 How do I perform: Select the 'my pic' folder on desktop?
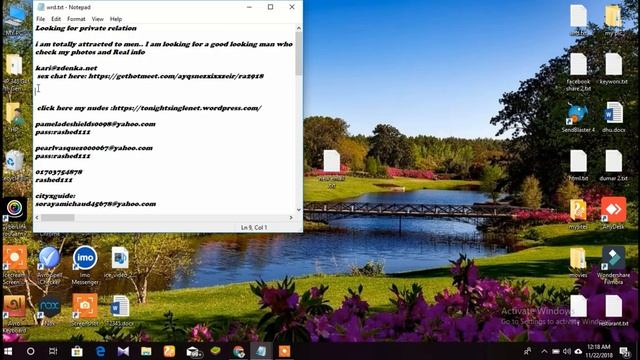click(613, 20)
